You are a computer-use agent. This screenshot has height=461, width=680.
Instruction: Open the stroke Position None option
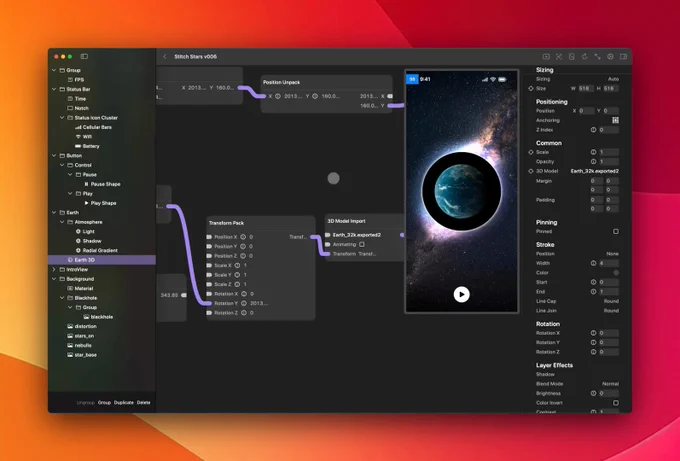[612, 254]
